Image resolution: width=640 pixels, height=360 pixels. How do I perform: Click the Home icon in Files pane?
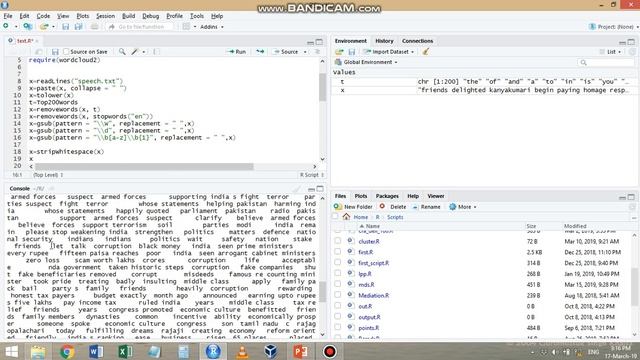click(347, 217)
